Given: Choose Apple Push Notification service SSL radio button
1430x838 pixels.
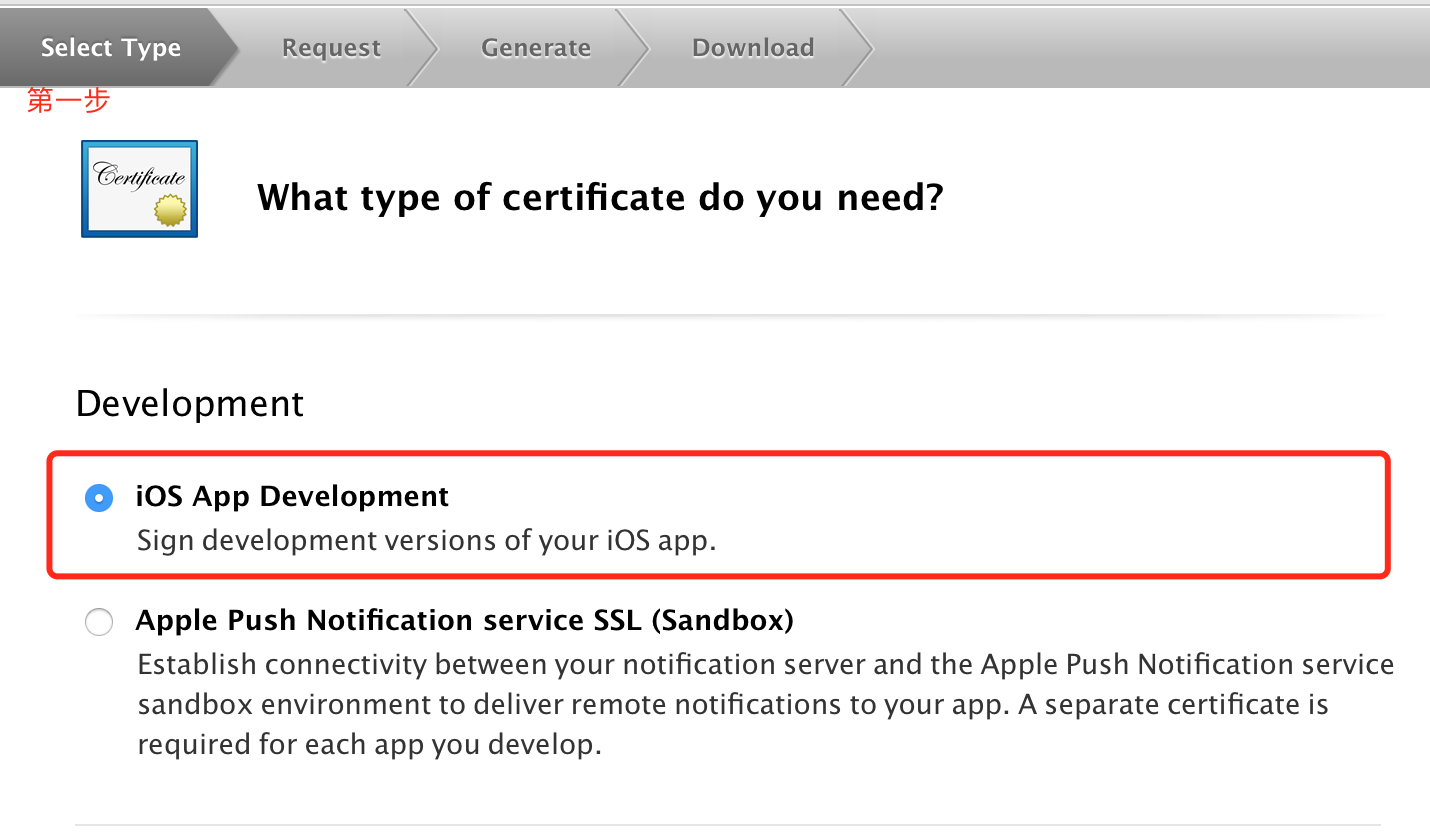Looking at the screenshot, I should [x=99, y=622].
